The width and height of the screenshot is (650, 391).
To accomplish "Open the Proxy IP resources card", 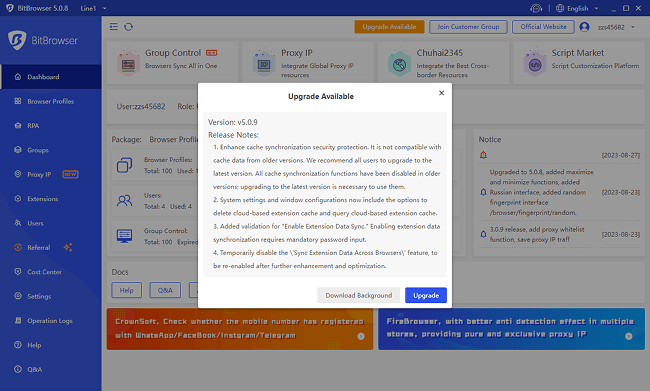I will [x=308, y=63].
